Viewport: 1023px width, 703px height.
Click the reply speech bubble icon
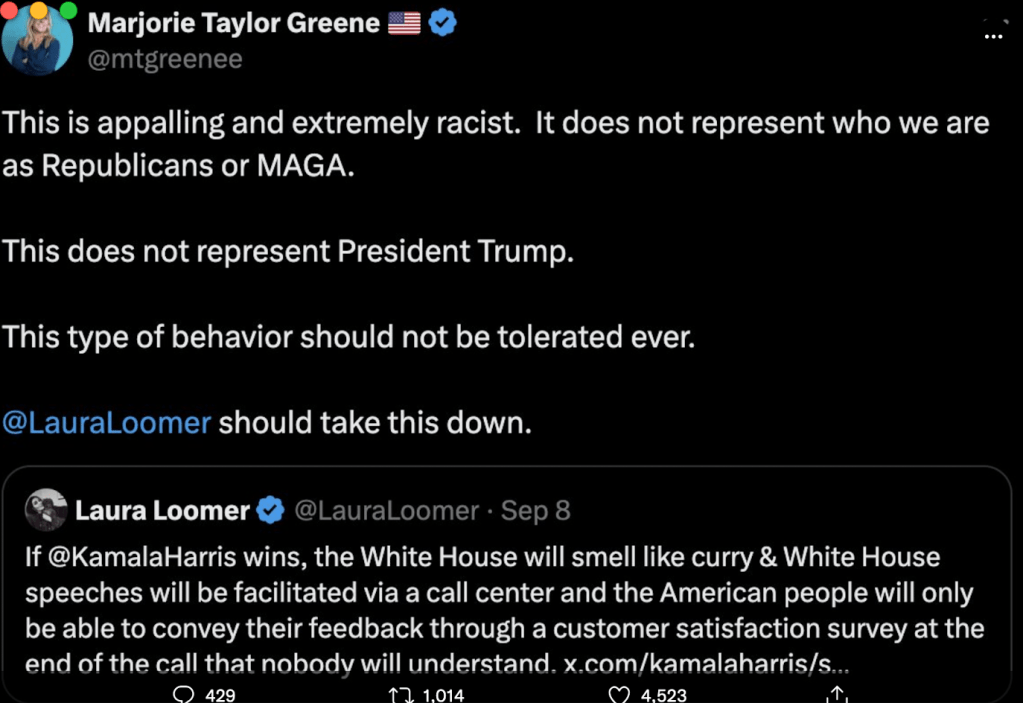(x=183, y=694)
